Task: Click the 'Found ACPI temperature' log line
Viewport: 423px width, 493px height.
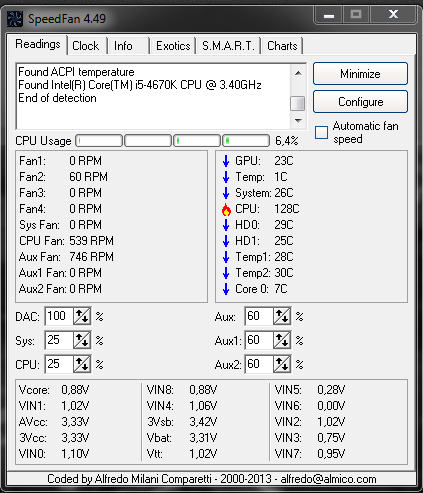Action: (x=76, y=72)
